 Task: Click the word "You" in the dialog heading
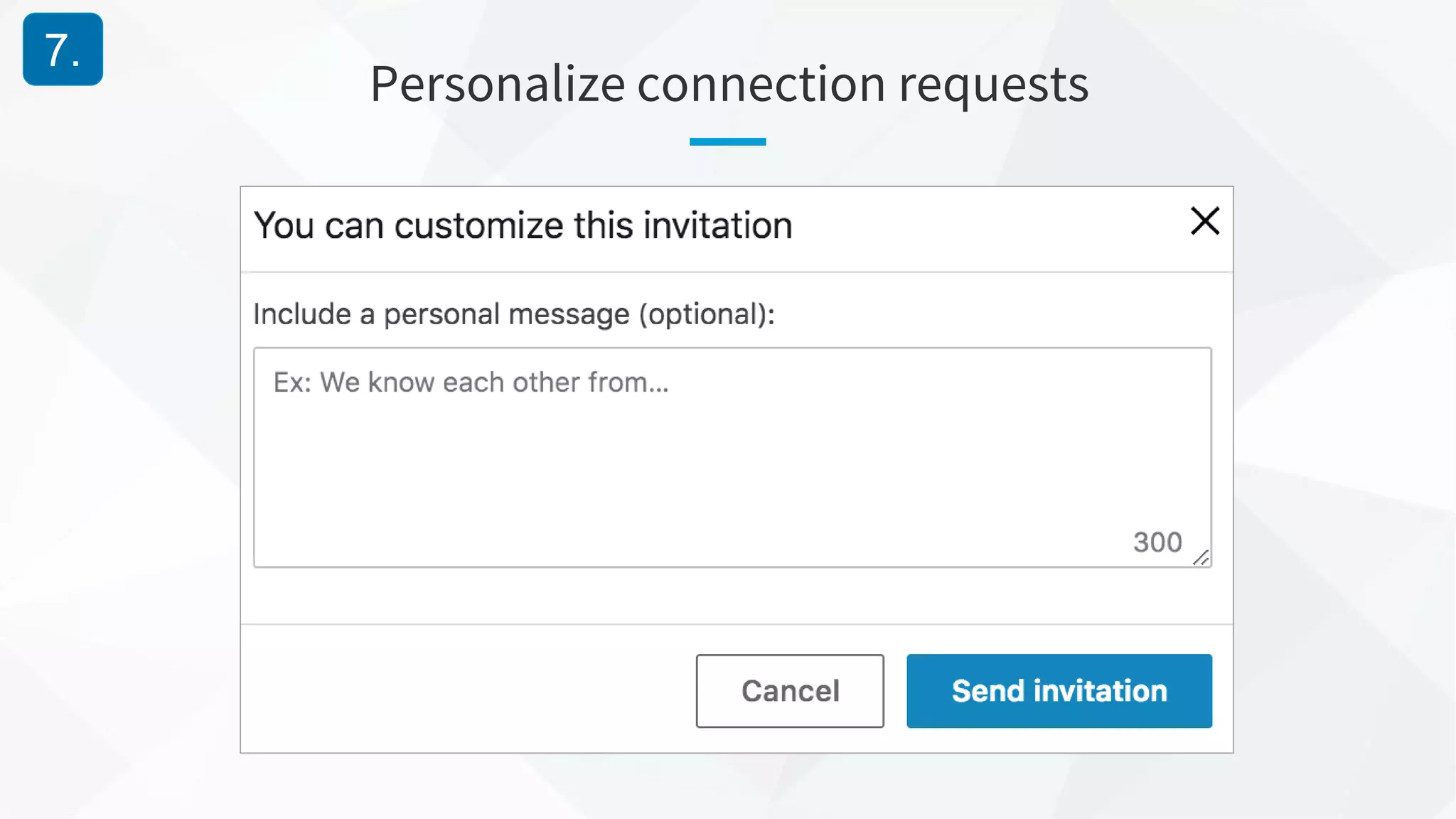pos(284,226)
